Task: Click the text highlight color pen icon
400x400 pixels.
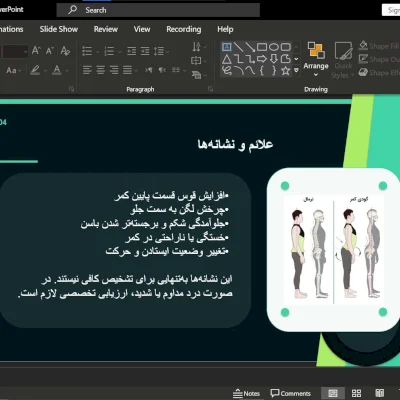Action: pos(35,70)
